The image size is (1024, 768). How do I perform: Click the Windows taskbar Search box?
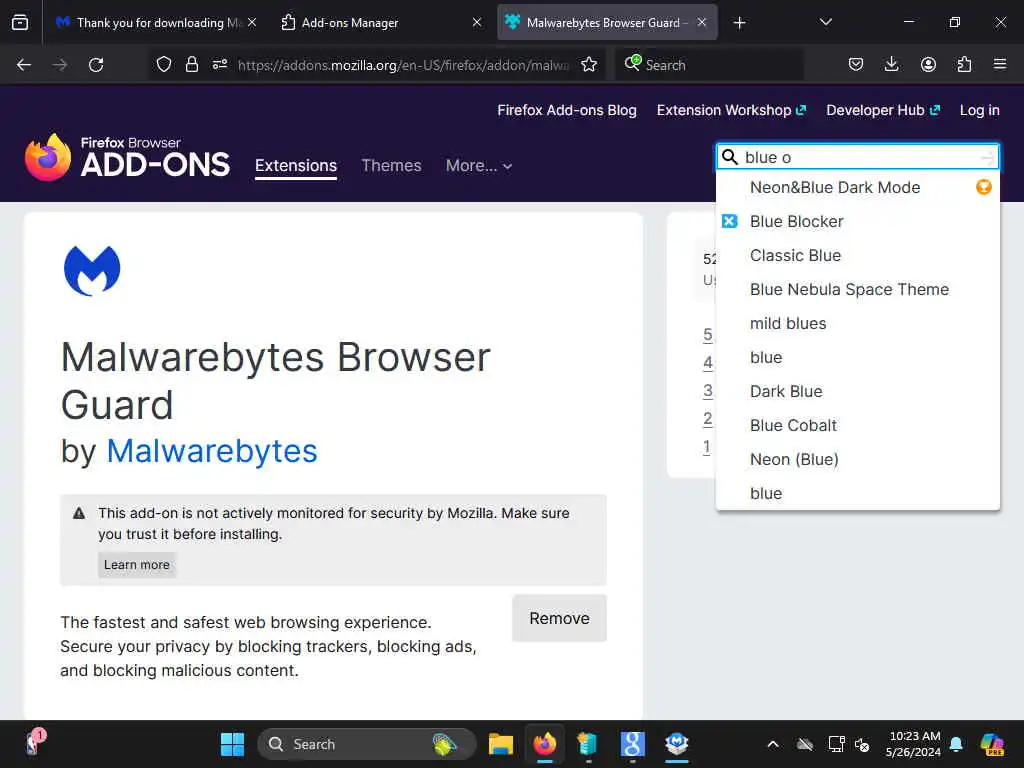[x=367, y=744]
